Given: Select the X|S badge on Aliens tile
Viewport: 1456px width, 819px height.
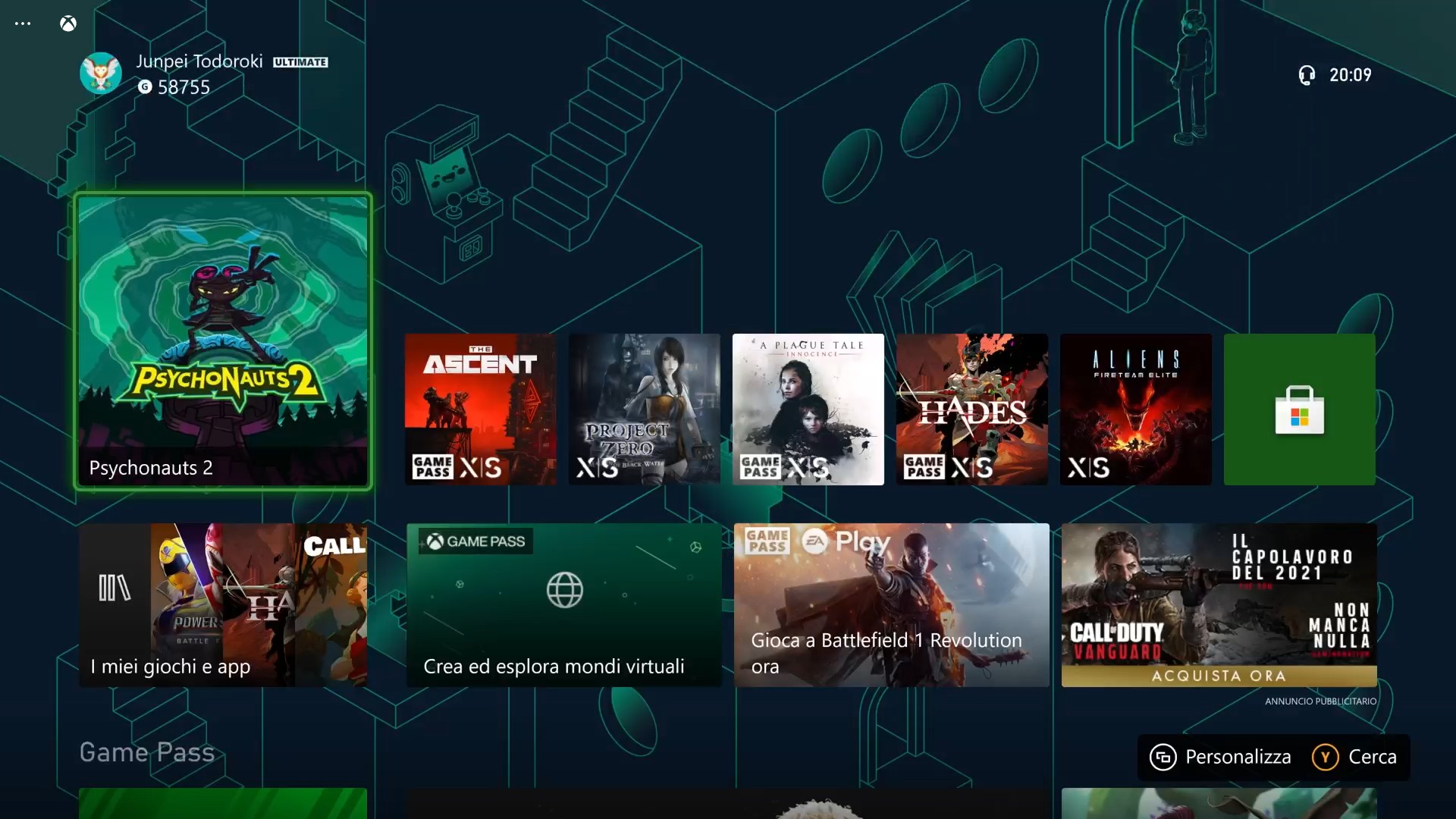Looking at the screenshot, I should coord(1089,467).
